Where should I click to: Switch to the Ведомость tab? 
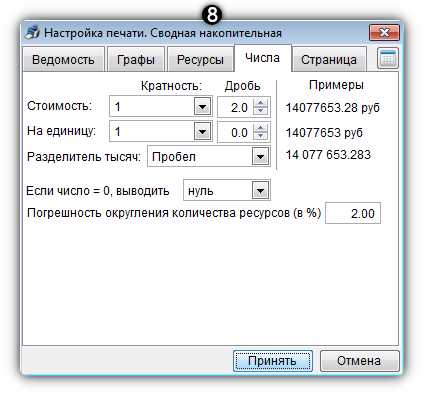pyautogui.click(x=63, y=60)
